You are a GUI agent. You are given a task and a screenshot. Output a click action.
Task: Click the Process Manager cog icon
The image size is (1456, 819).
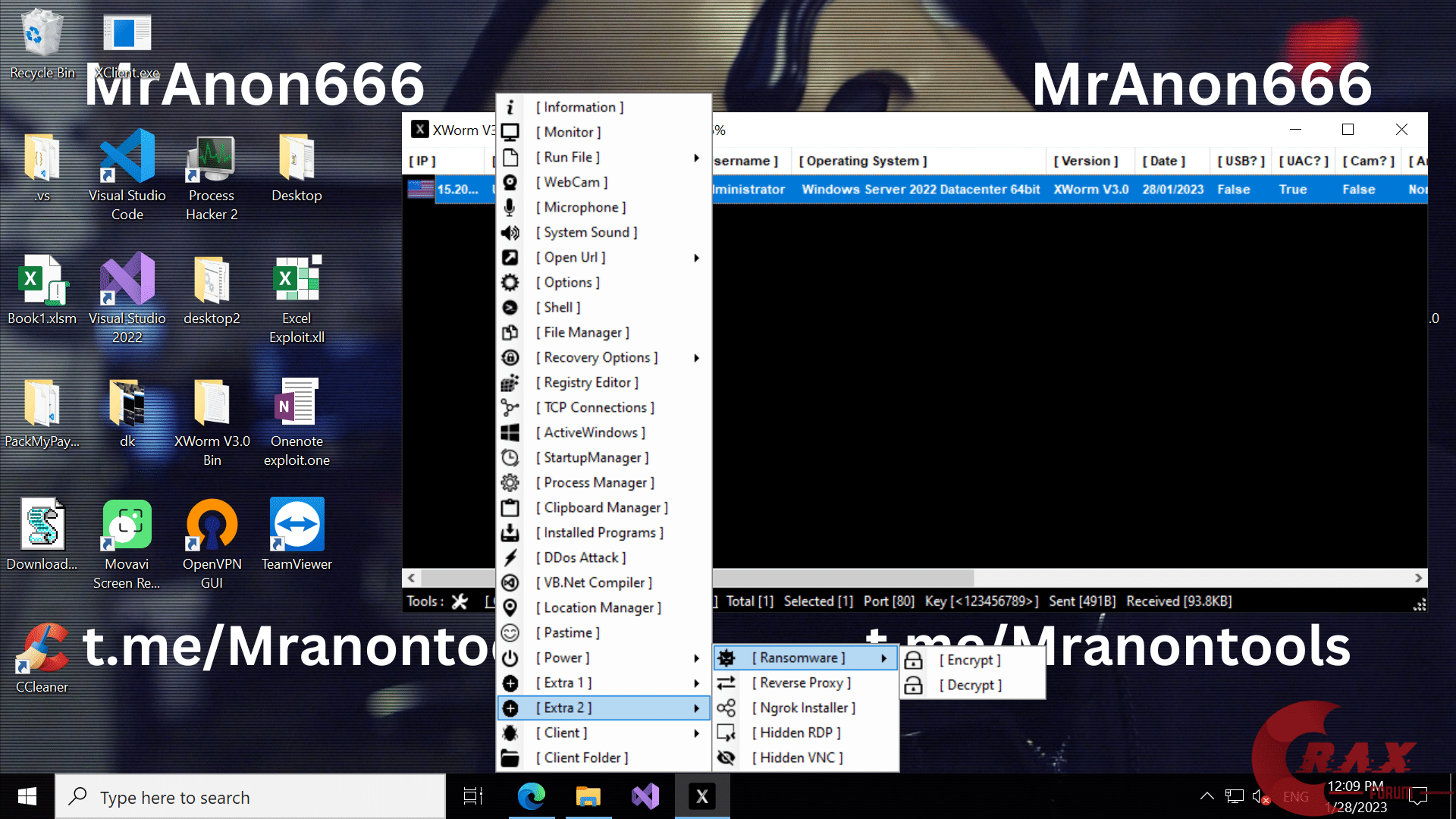click(x=510, y=482)
